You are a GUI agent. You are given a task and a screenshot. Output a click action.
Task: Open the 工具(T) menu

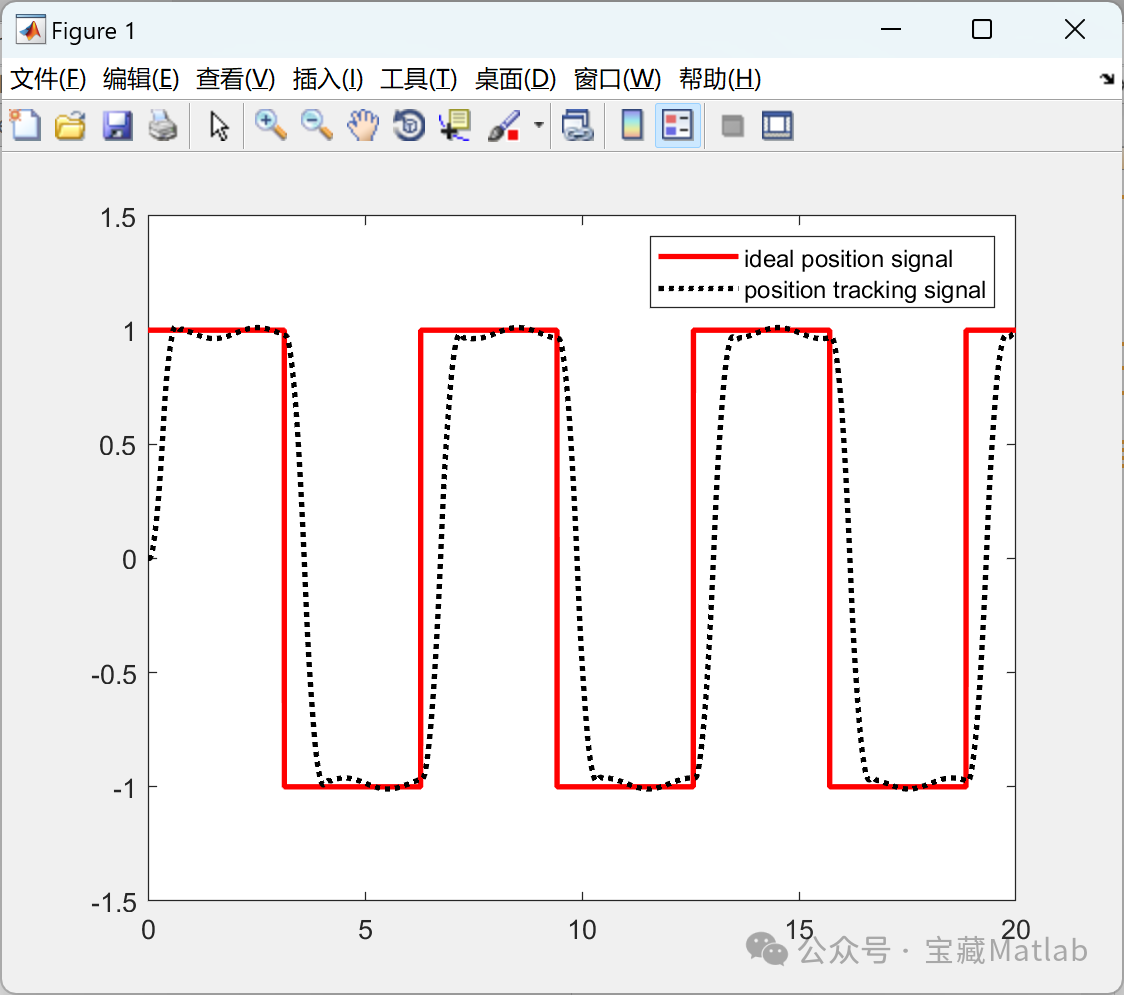[419, 79]
